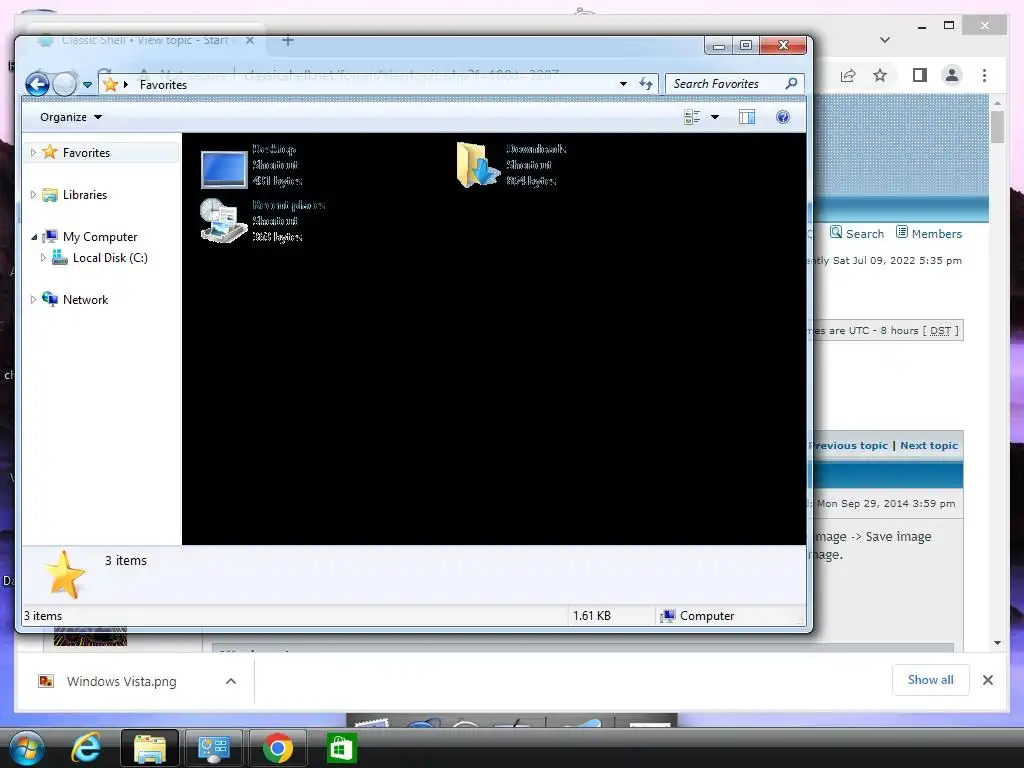
Task: Open the forum Members link
Action: (x=929, y=233)
